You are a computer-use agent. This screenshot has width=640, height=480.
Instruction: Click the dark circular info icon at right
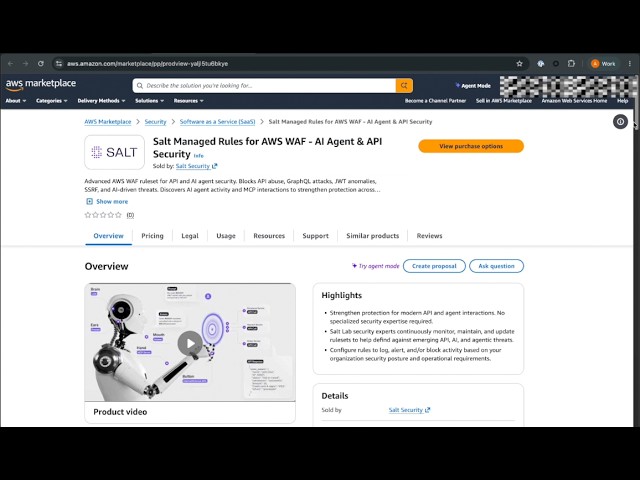click(x=620, y=122)
